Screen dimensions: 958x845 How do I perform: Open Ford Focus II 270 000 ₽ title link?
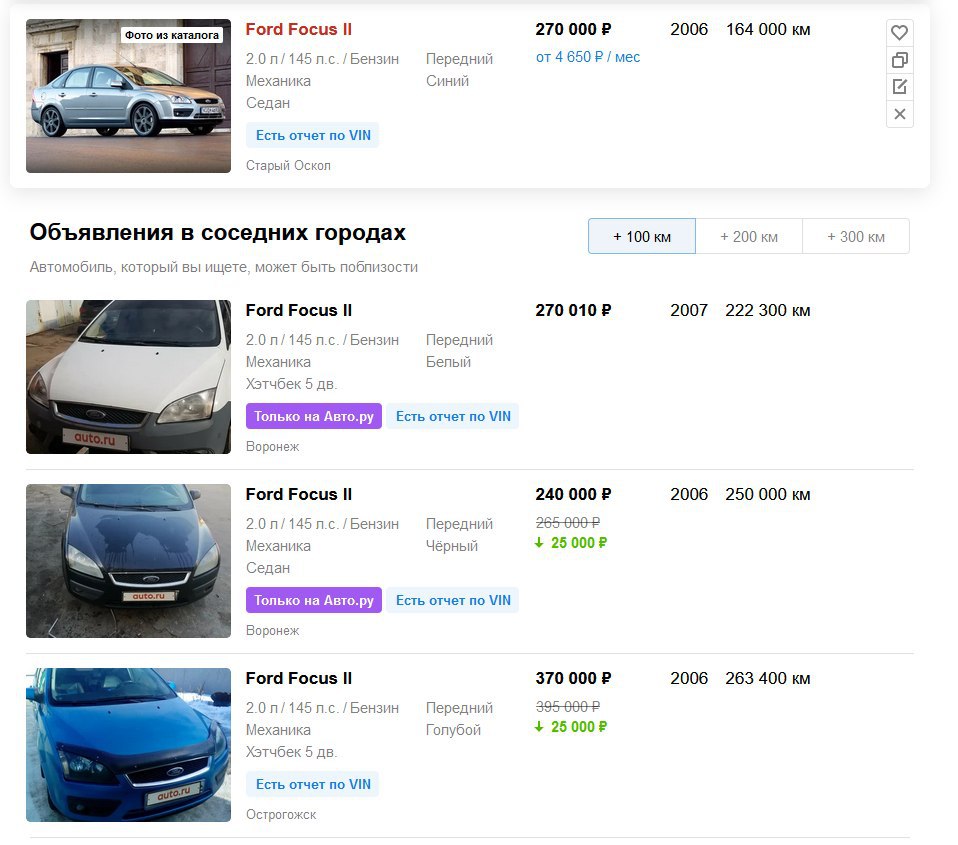point(299,29)
